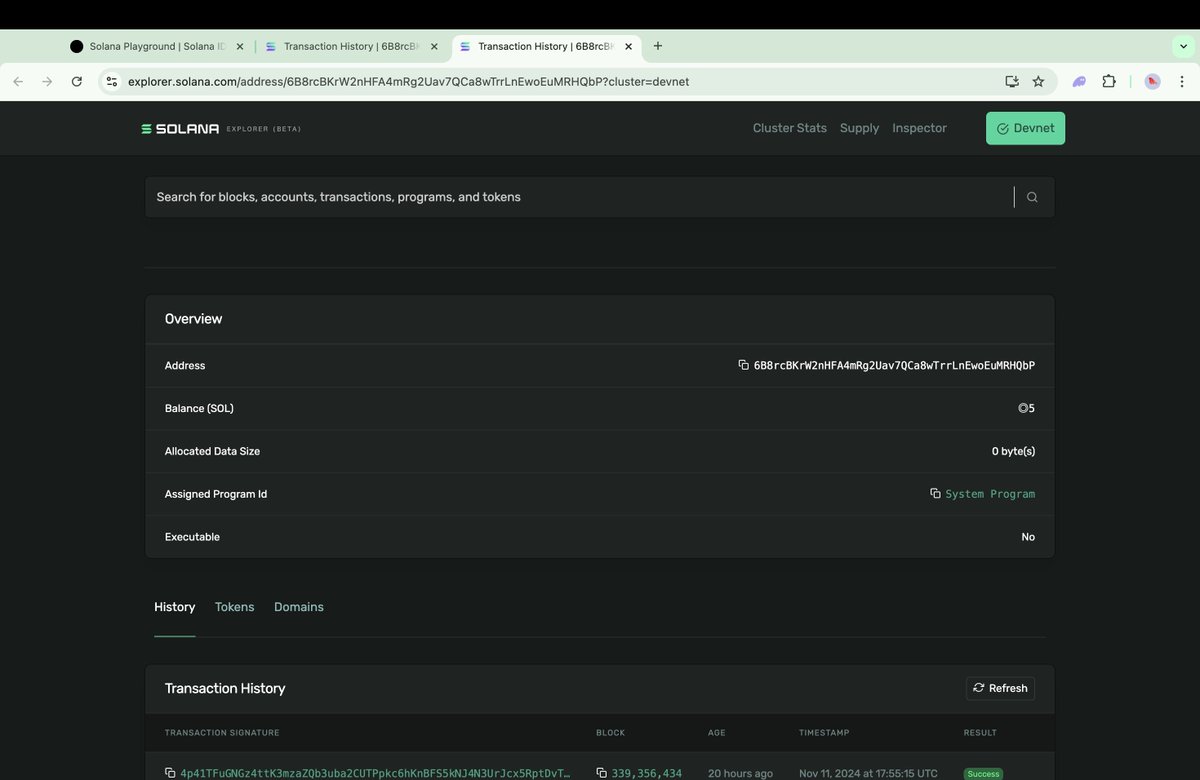Copy the transaction signature starting 4p41TFu
Screen dimensions: 1200x780
click(170, 773)
